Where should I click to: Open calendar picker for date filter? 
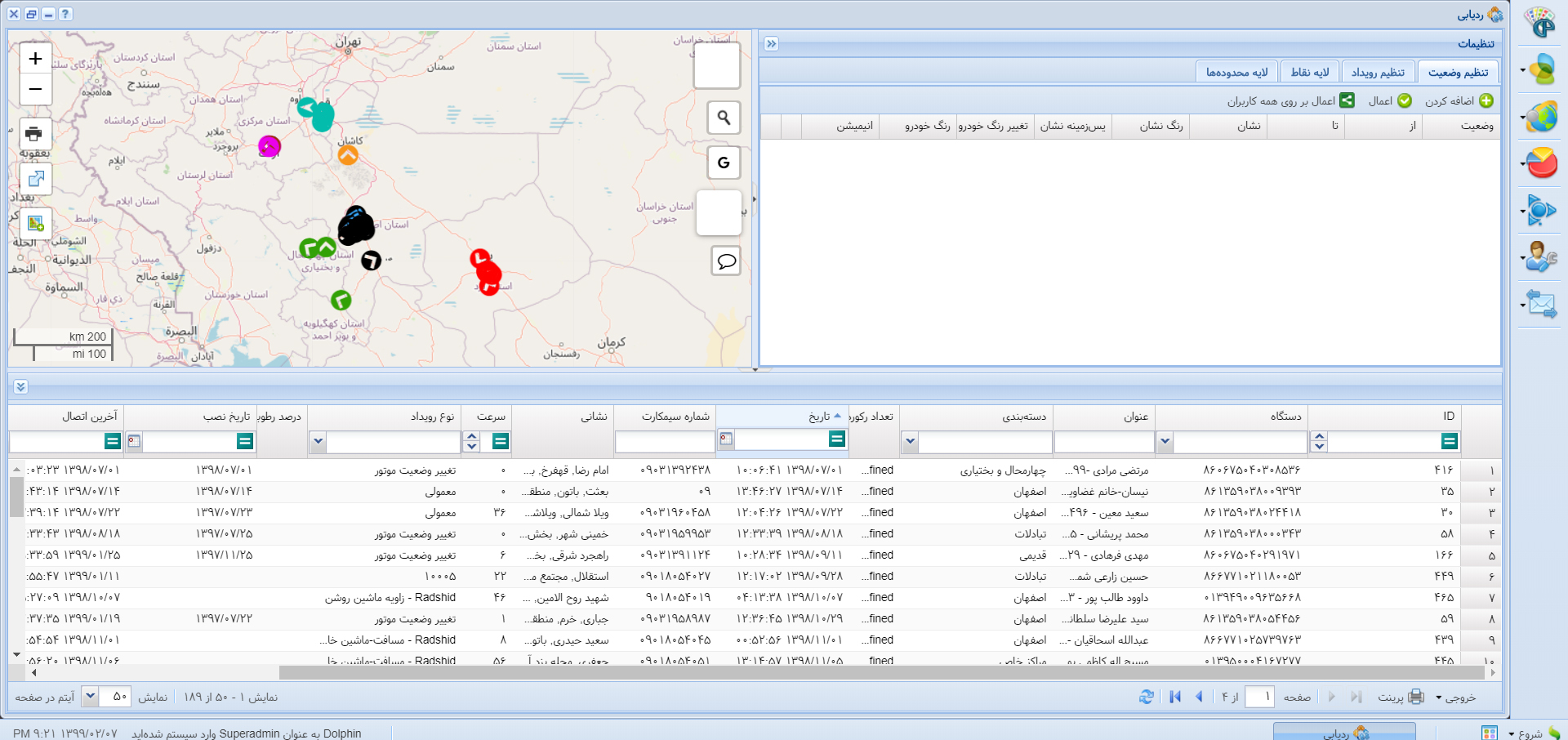point(725,439)
